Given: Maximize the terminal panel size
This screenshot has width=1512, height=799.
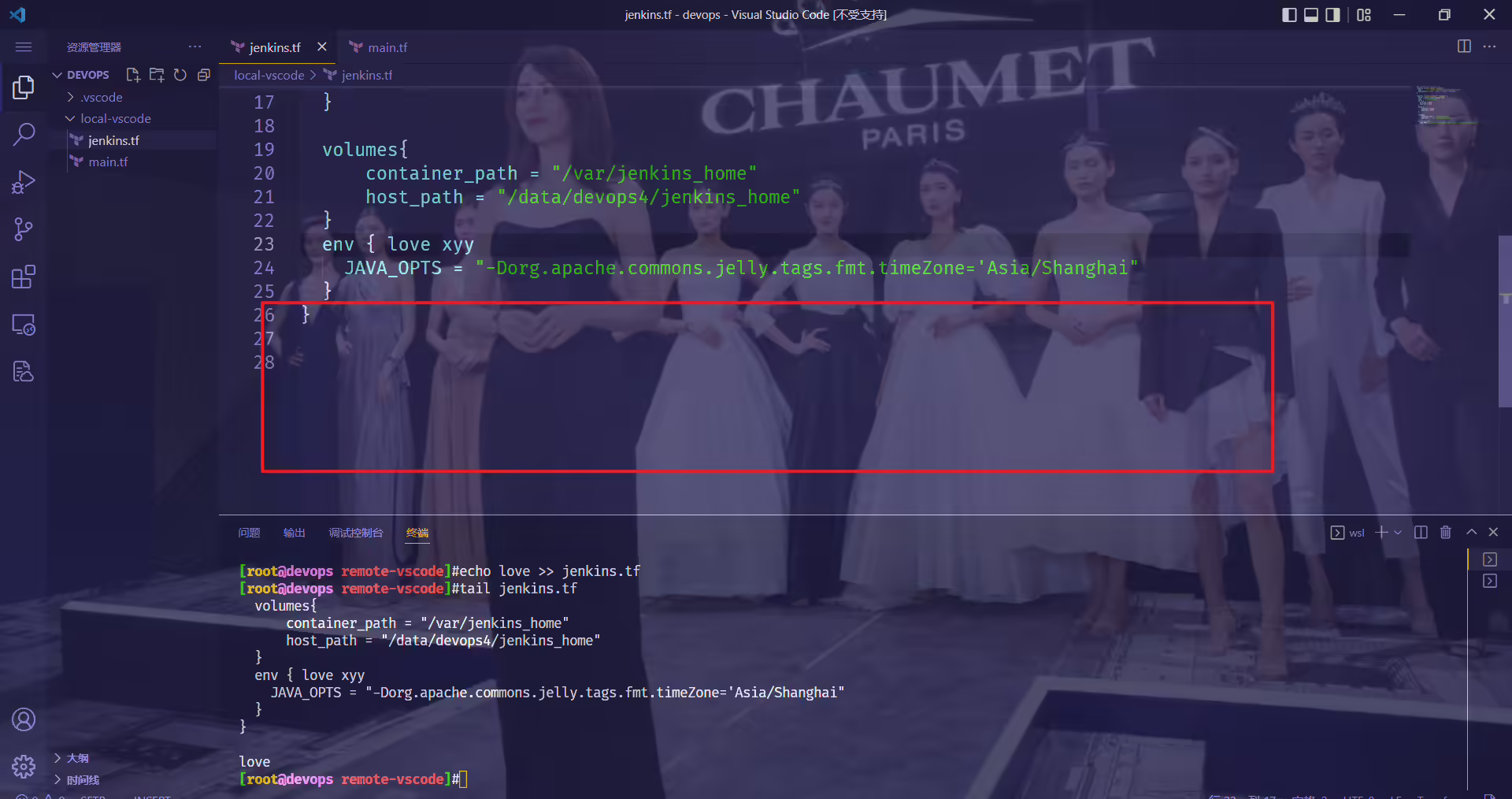Looking at the screenshot, I should 1471,533.
